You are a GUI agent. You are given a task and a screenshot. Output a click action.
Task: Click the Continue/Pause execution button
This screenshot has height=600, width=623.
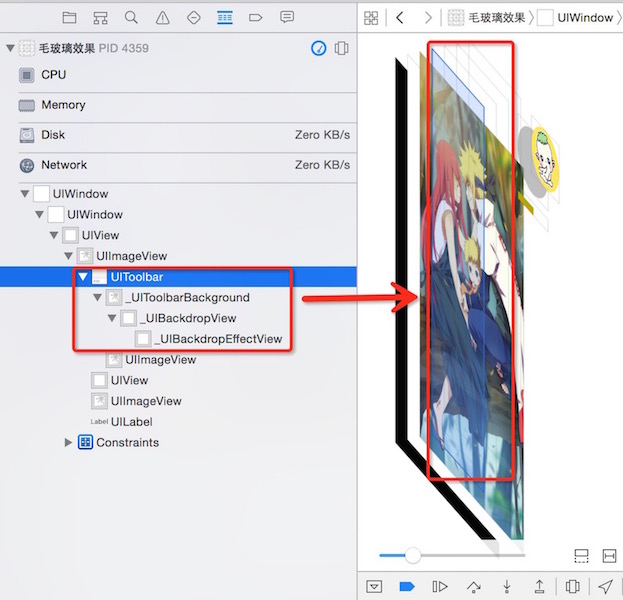pos(439,586)
